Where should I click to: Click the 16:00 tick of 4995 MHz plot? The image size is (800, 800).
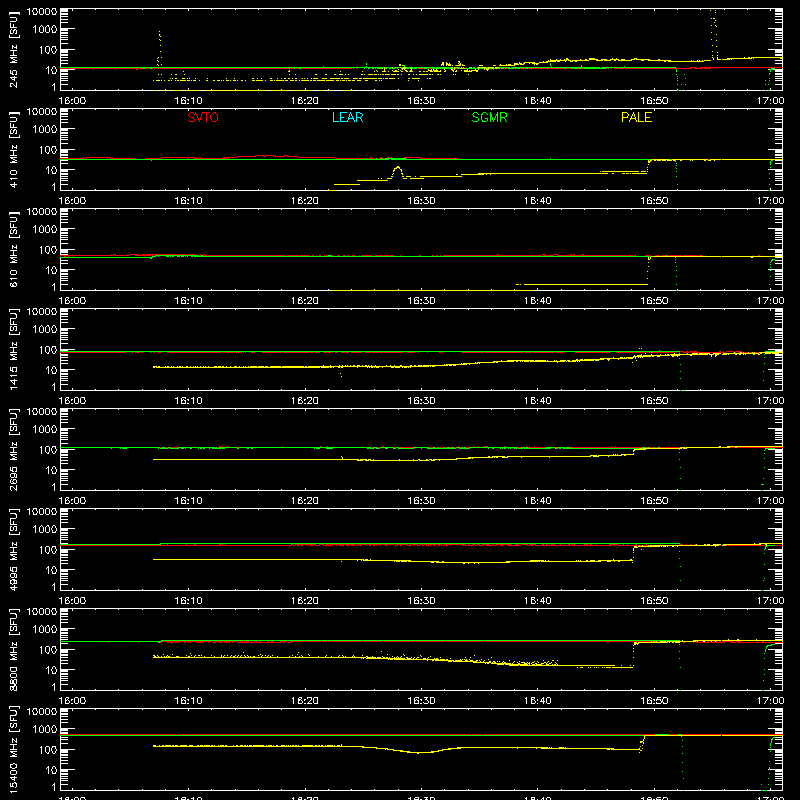(72, 601)
